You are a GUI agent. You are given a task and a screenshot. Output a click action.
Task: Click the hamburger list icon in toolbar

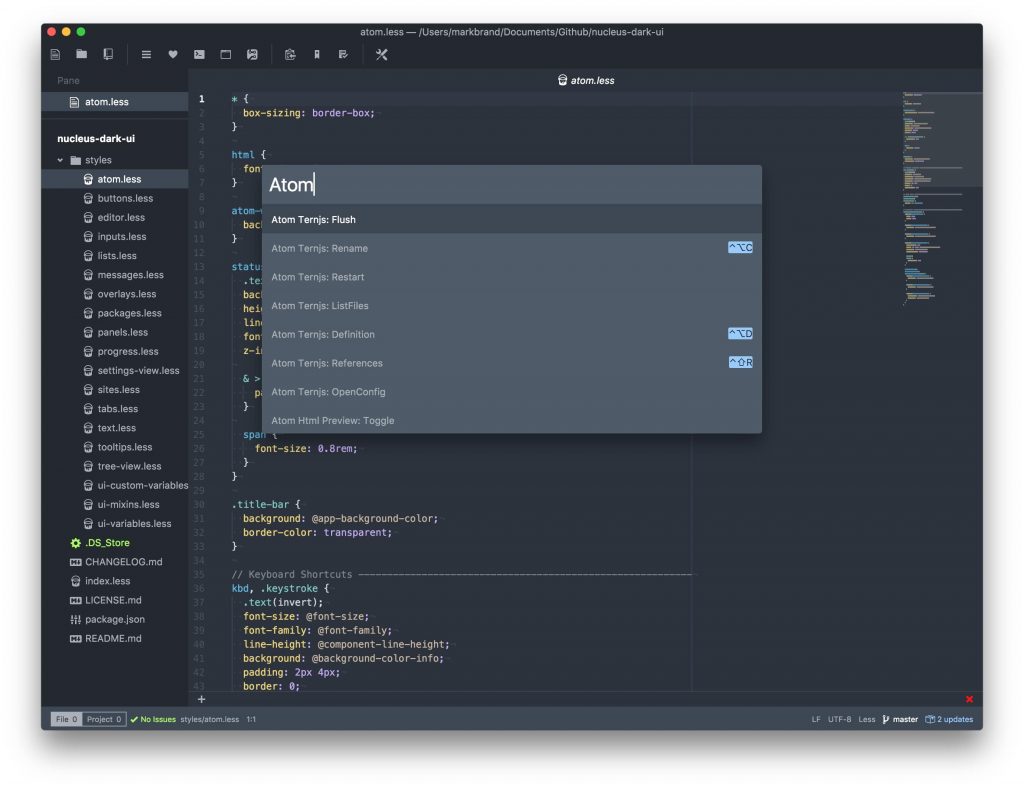click(x=146, y=54)
